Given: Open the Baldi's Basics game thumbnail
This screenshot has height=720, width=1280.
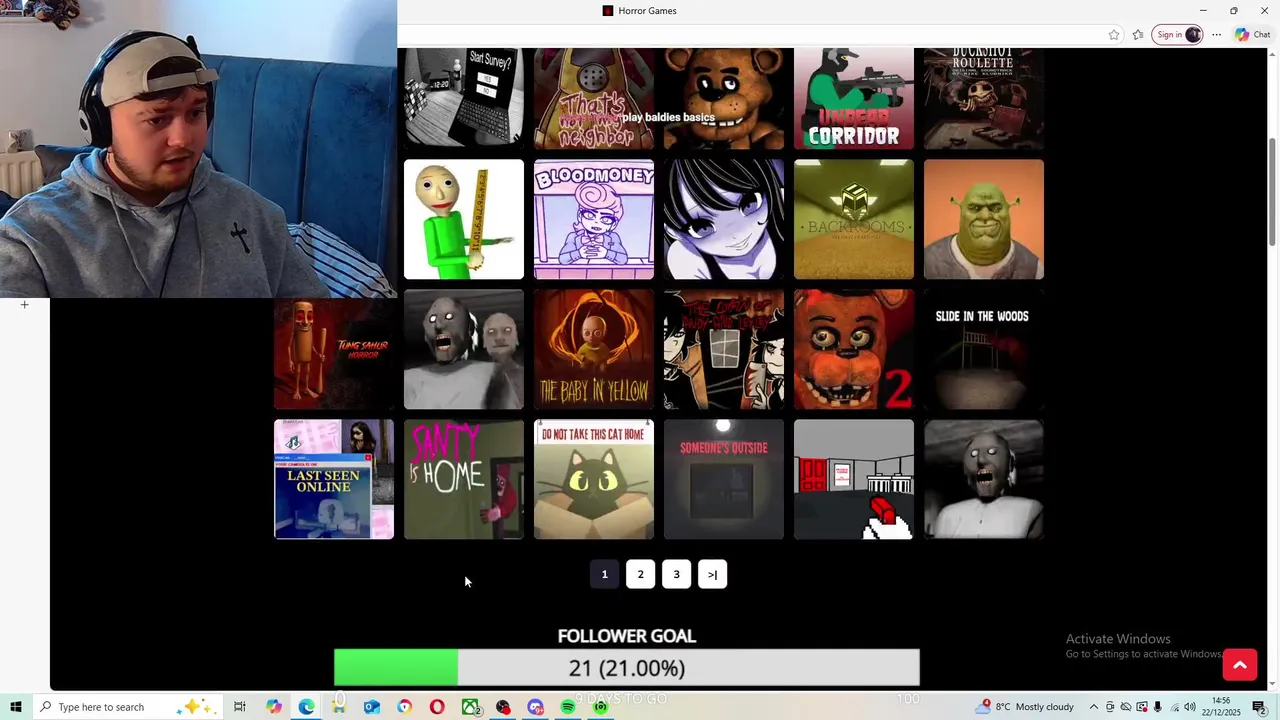Looking at the screenshot, I should pos(464,219).
